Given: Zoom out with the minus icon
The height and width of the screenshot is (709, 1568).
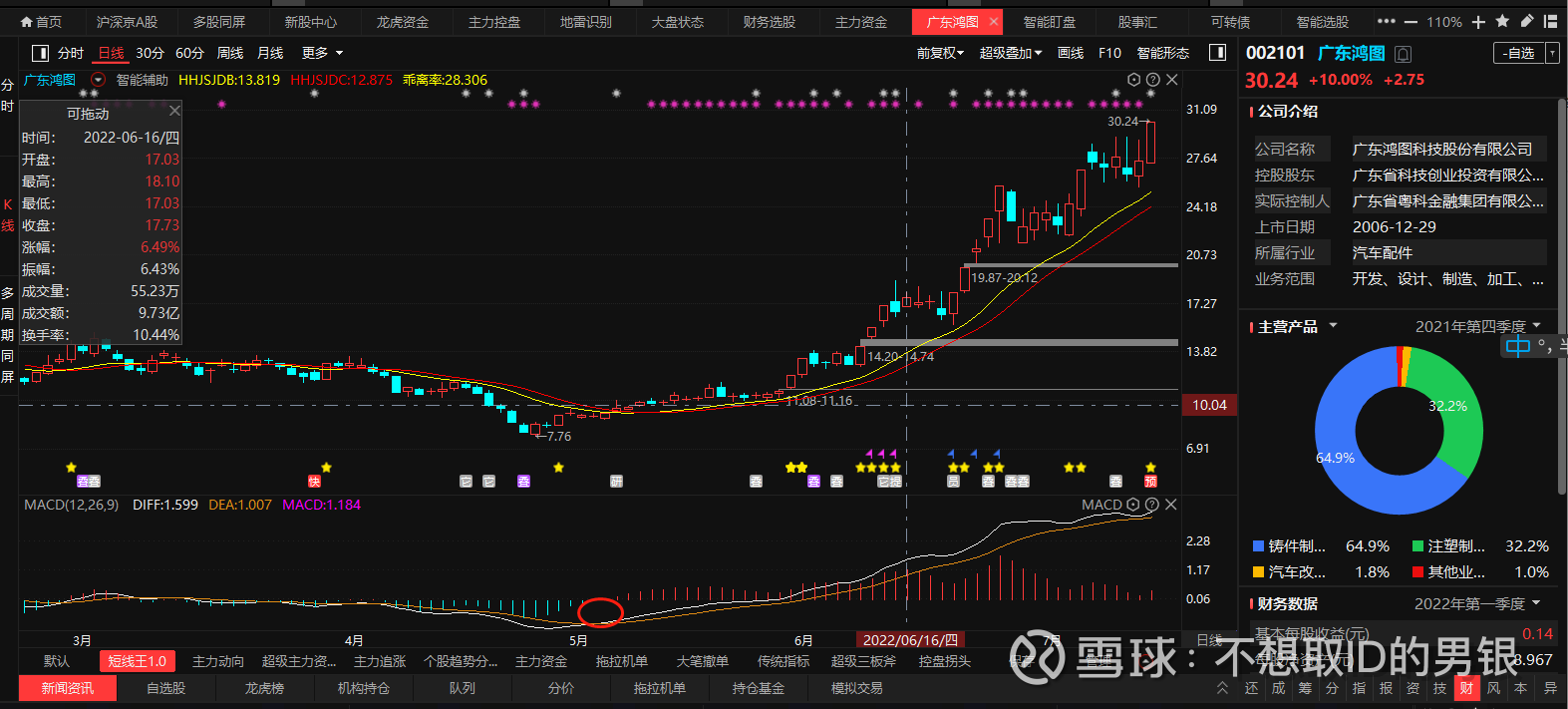Looking at the screenshot, I should (1411, 22).
